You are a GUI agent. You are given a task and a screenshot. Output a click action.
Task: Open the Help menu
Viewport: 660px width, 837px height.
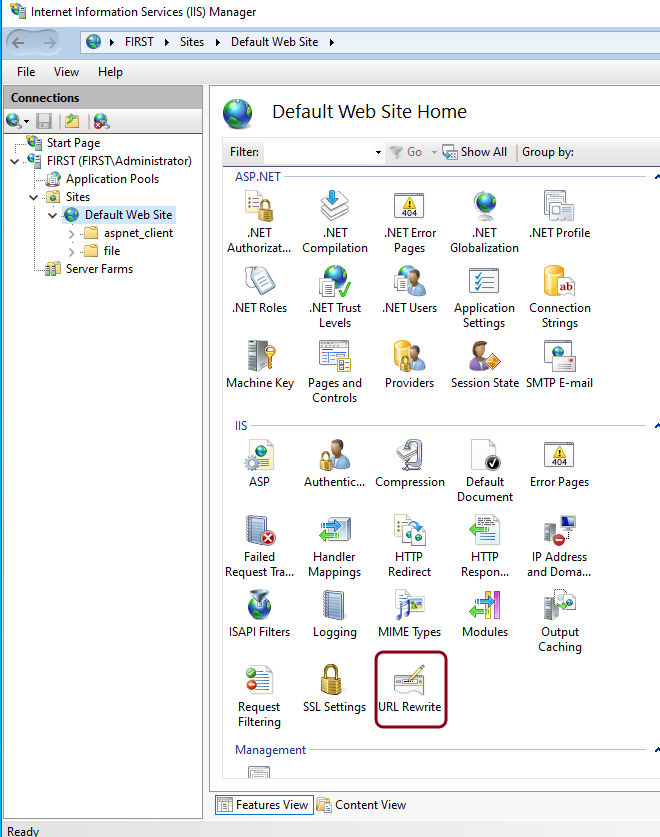tap(110, 72)
